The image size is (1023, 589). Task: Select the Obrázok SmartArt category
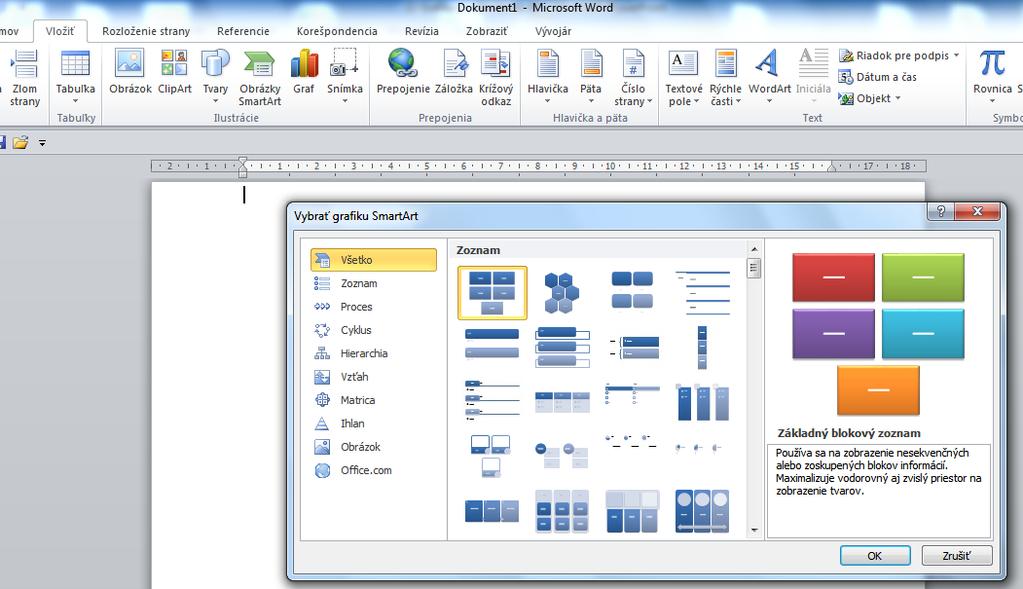click(373, 447)
